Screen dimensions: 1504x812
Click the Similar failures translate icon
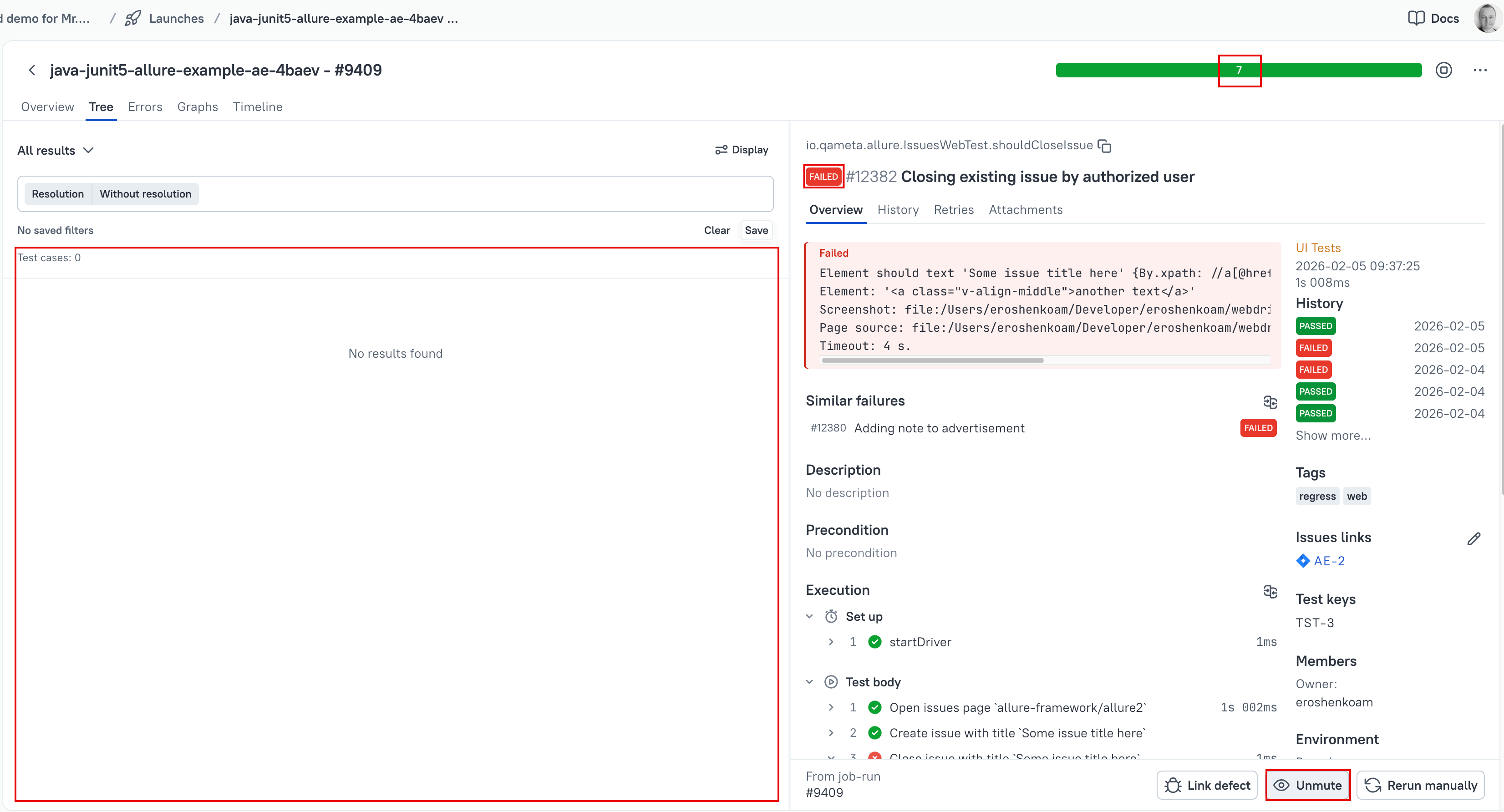[x=1270, y=401]
